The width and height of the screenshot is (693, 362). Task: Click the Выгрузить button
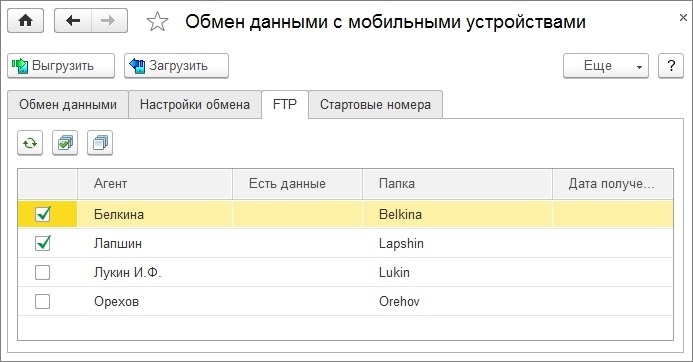point(61,66)
